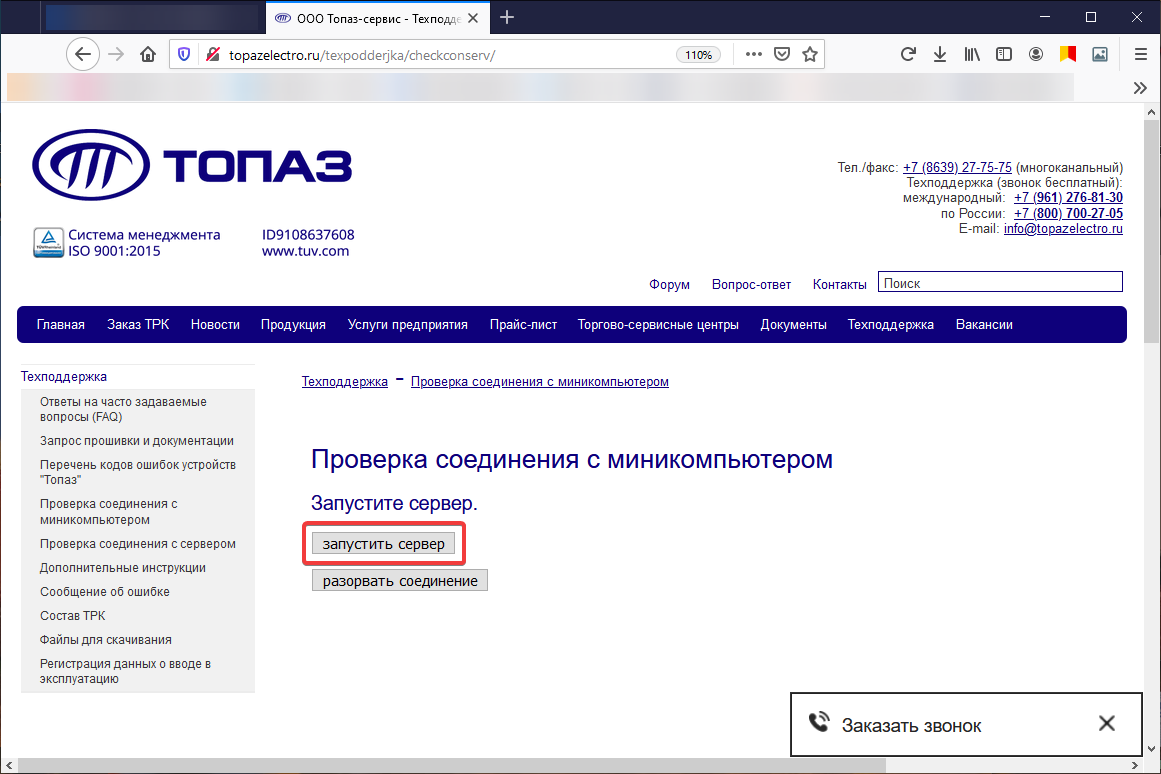This screenshot has height=774, width=1161.
Task: Open Запрос прошивки и документации
Action: 137,441
